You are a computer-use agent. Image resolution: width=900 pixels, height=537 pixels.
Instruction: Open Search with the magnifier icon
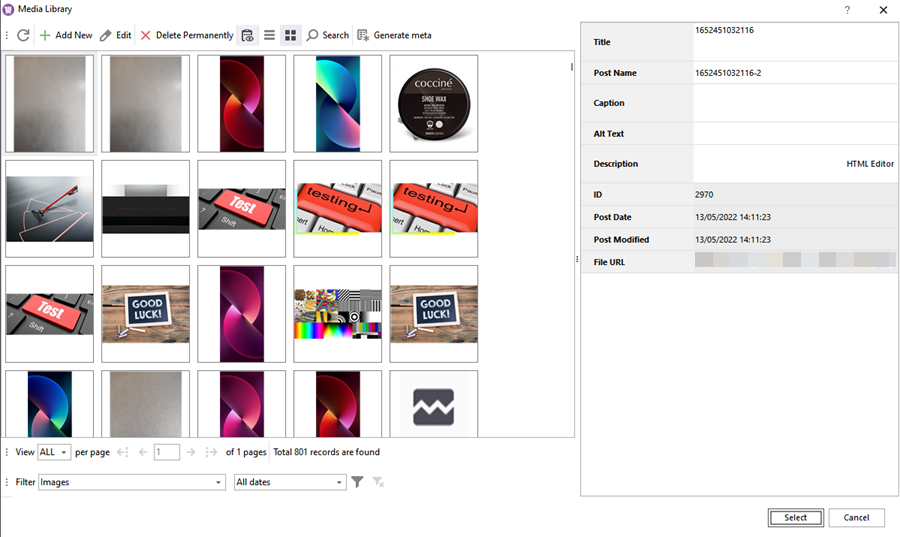313,35
